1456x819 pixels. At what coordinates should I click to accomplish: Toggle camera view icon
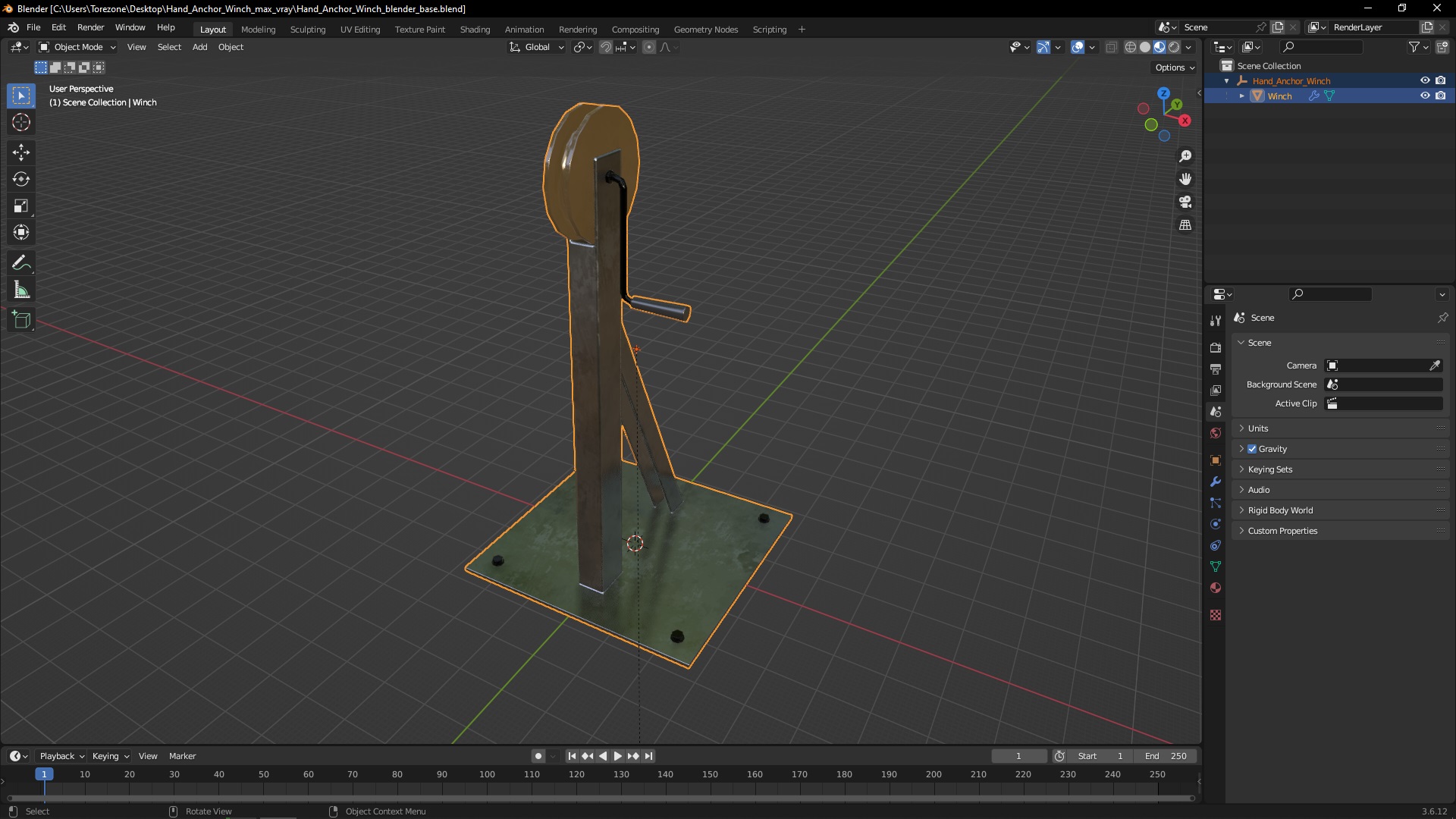pos(1185,202)
